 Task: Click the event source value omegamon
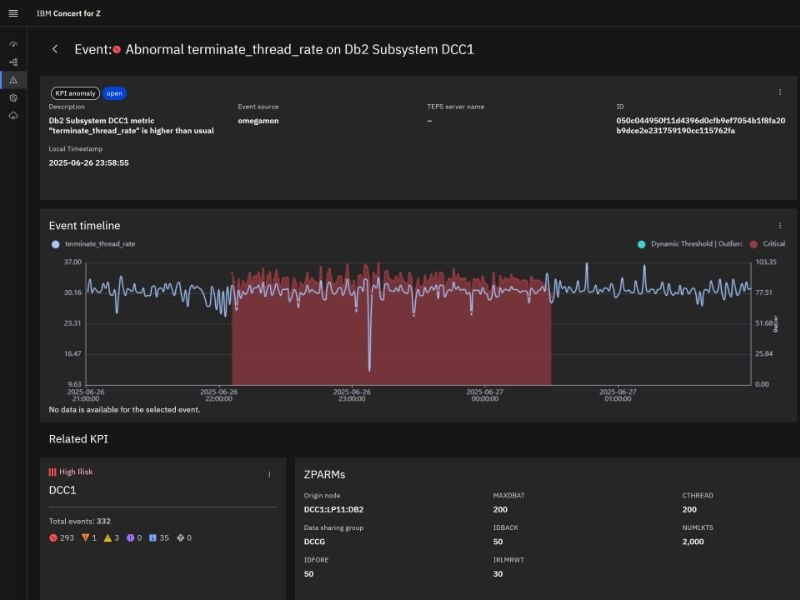point(258,121)
